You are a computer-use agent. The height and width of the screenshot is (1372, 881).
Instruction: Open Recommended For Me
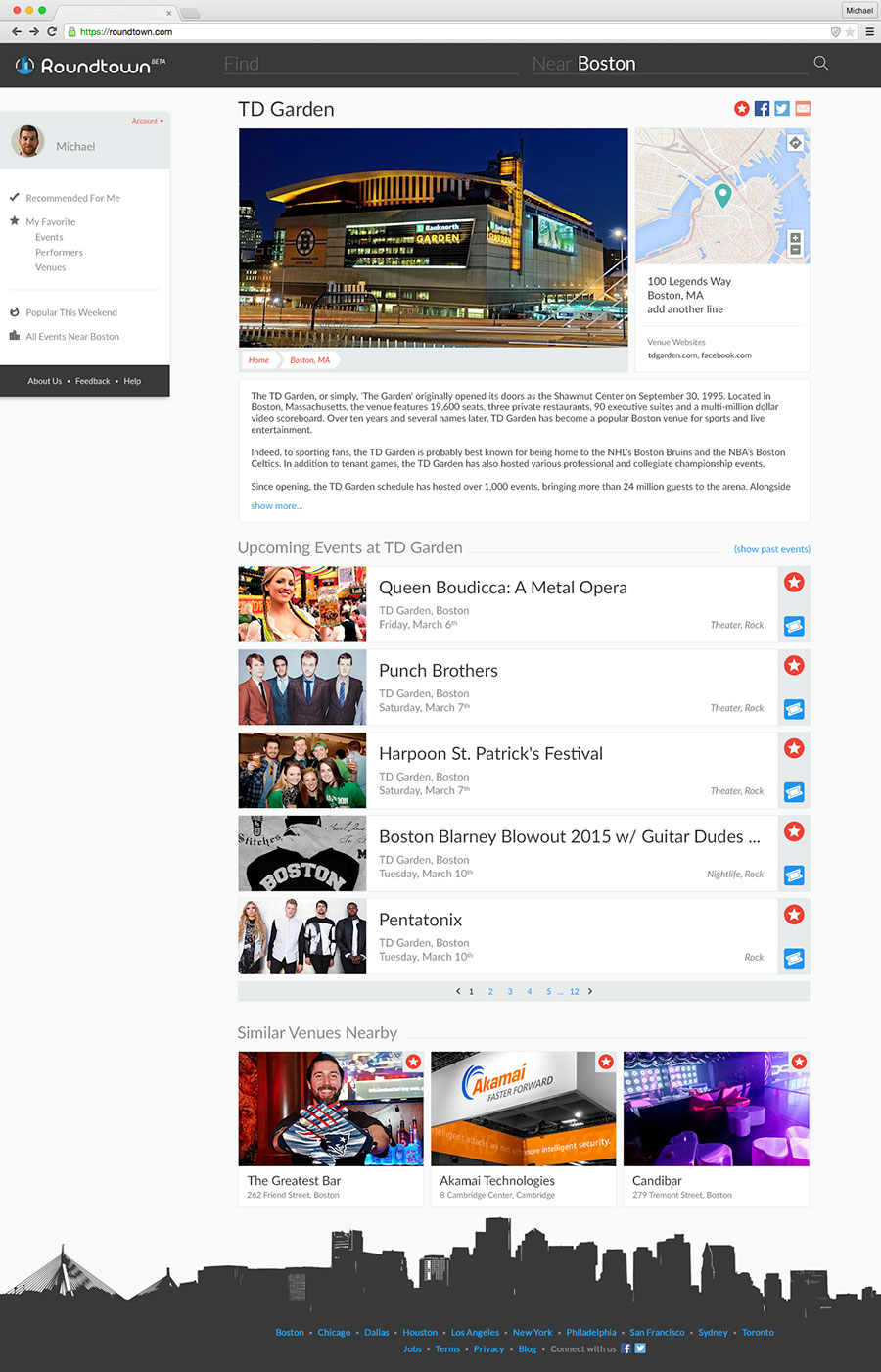72,198
